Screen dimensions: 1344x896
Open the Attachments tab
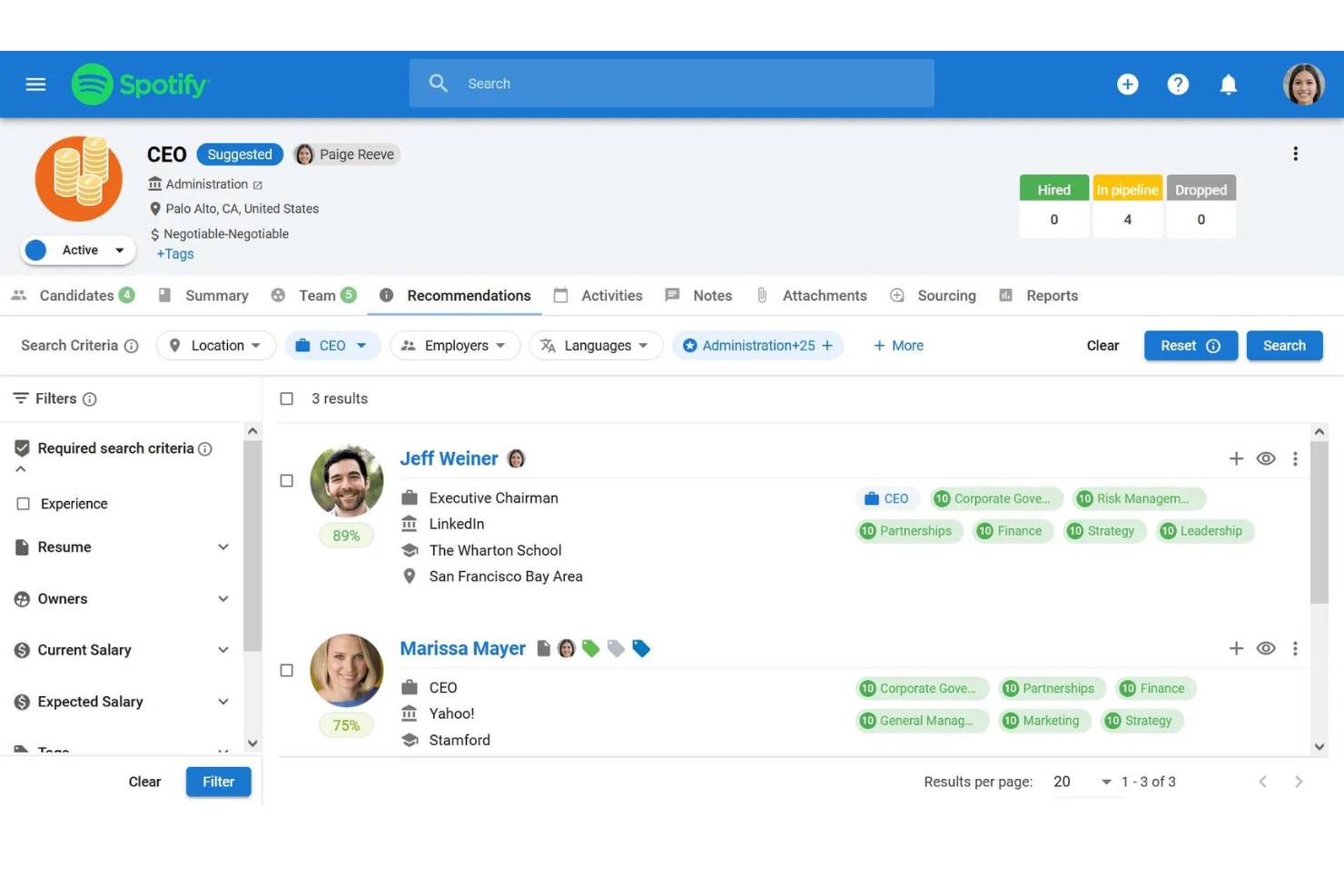click(811, 296)
